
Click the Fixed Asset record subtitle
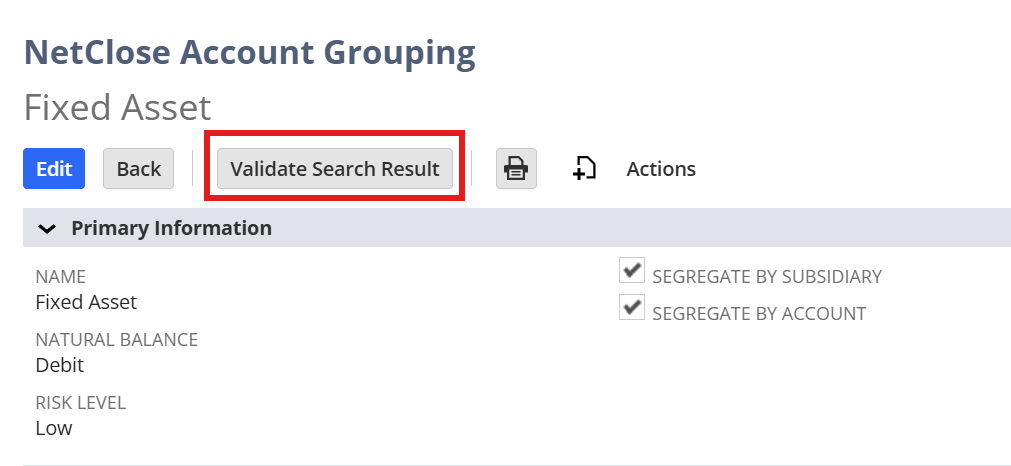point(117,107)
